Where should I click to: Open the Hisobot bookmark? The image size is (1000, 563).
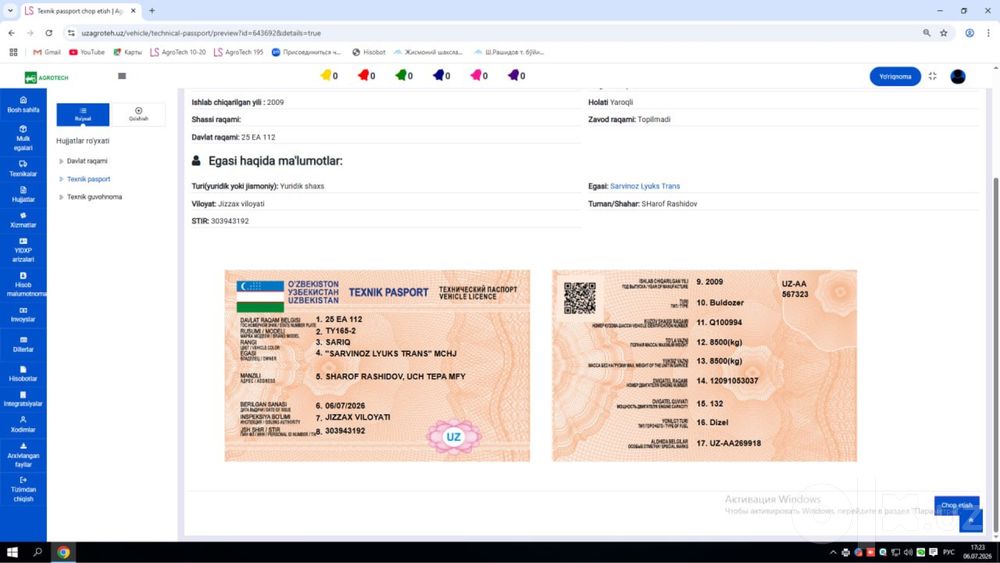(x=369, y=52)
